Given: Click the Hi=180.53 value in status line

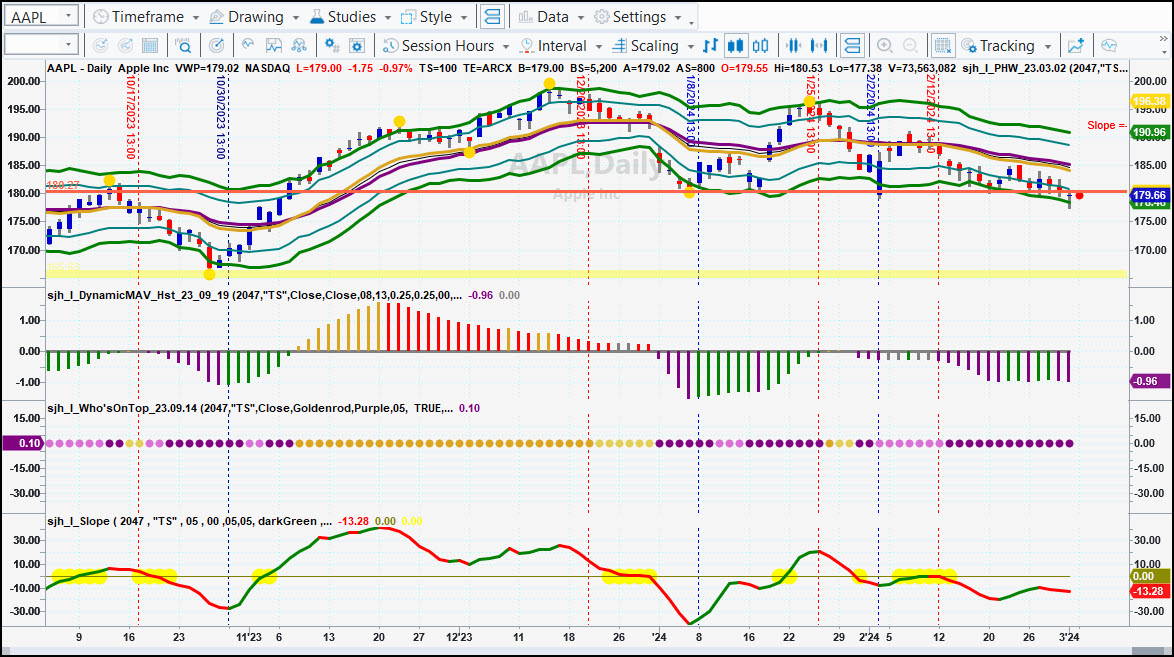Looking at the screenshot, I should click(x=797, y=68).
